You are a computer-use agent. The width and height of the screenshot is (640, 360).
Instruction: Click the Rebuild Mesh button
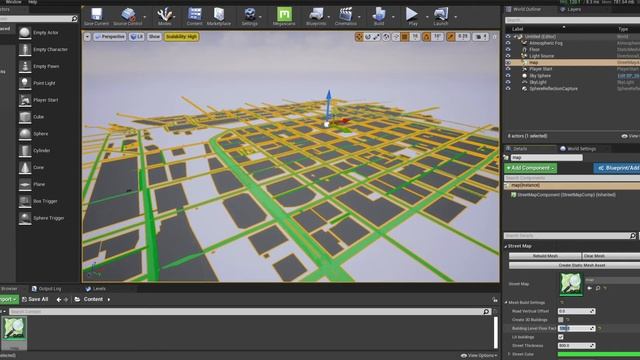(545, 256)
